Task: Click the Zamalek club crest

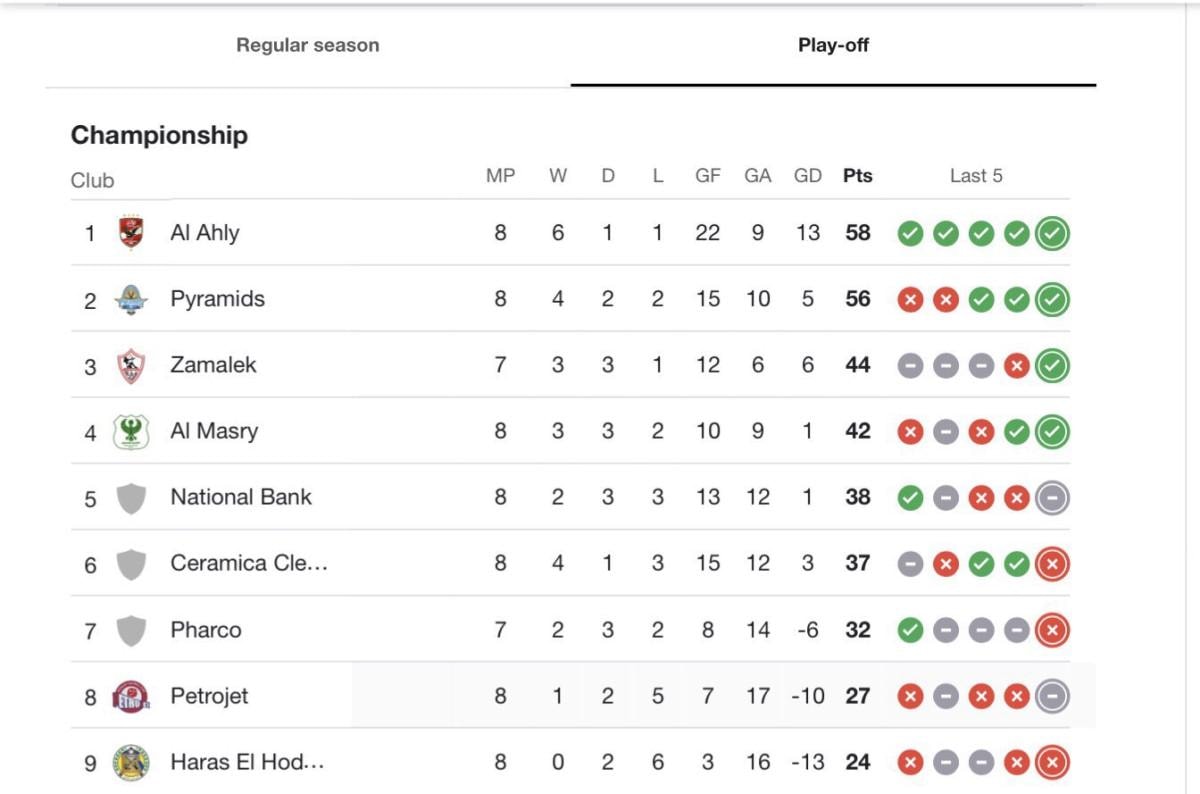Action: (131, 365)
